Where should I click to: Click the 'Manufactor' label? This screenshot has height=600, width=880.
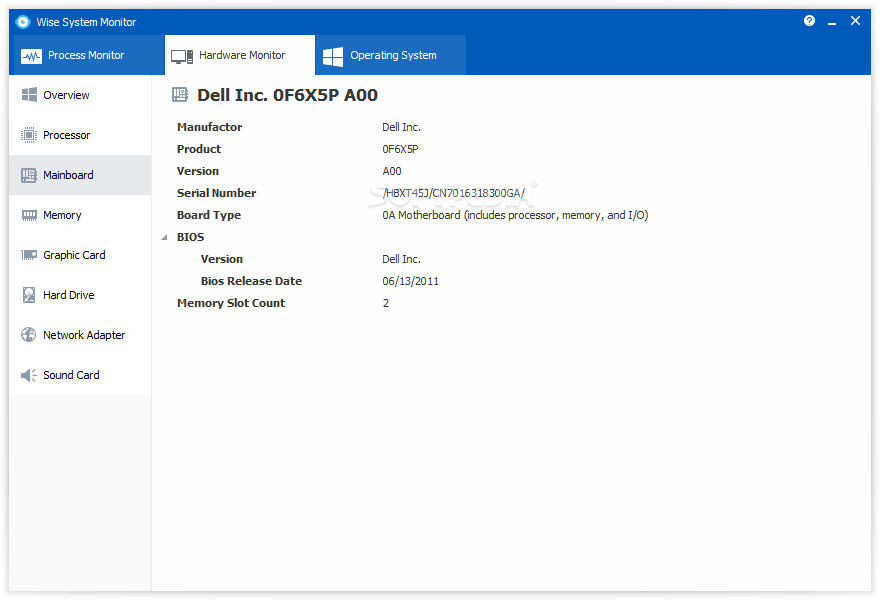[x=209, y=127]
